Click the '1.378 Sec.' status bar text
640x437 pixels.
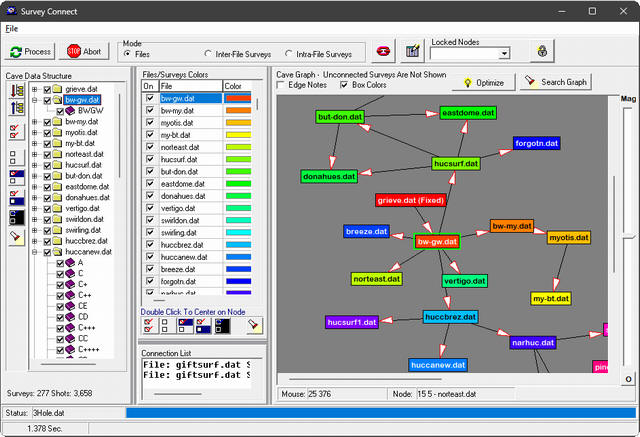pyautogui.click(x=44, y=428)
